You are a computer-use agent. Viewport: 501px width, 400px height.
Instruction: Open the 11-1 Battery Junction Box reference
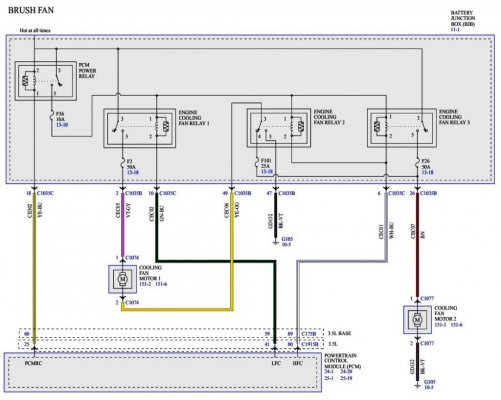455,30
